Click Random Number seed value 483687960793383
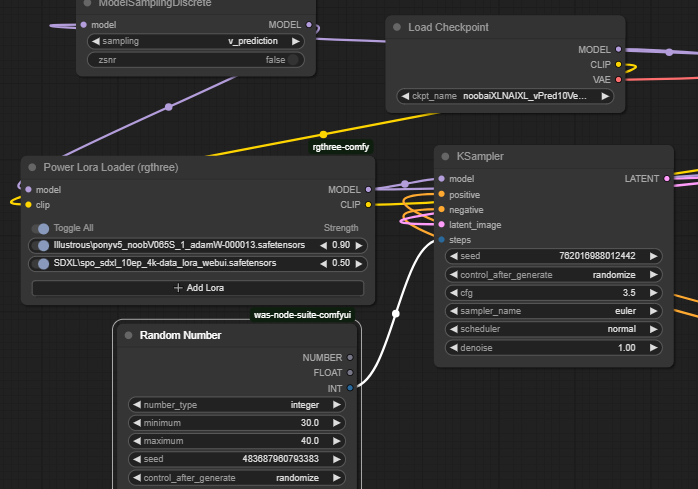This screenshot has height=489, width=698. pyautogui.click(x=280, y=459)
